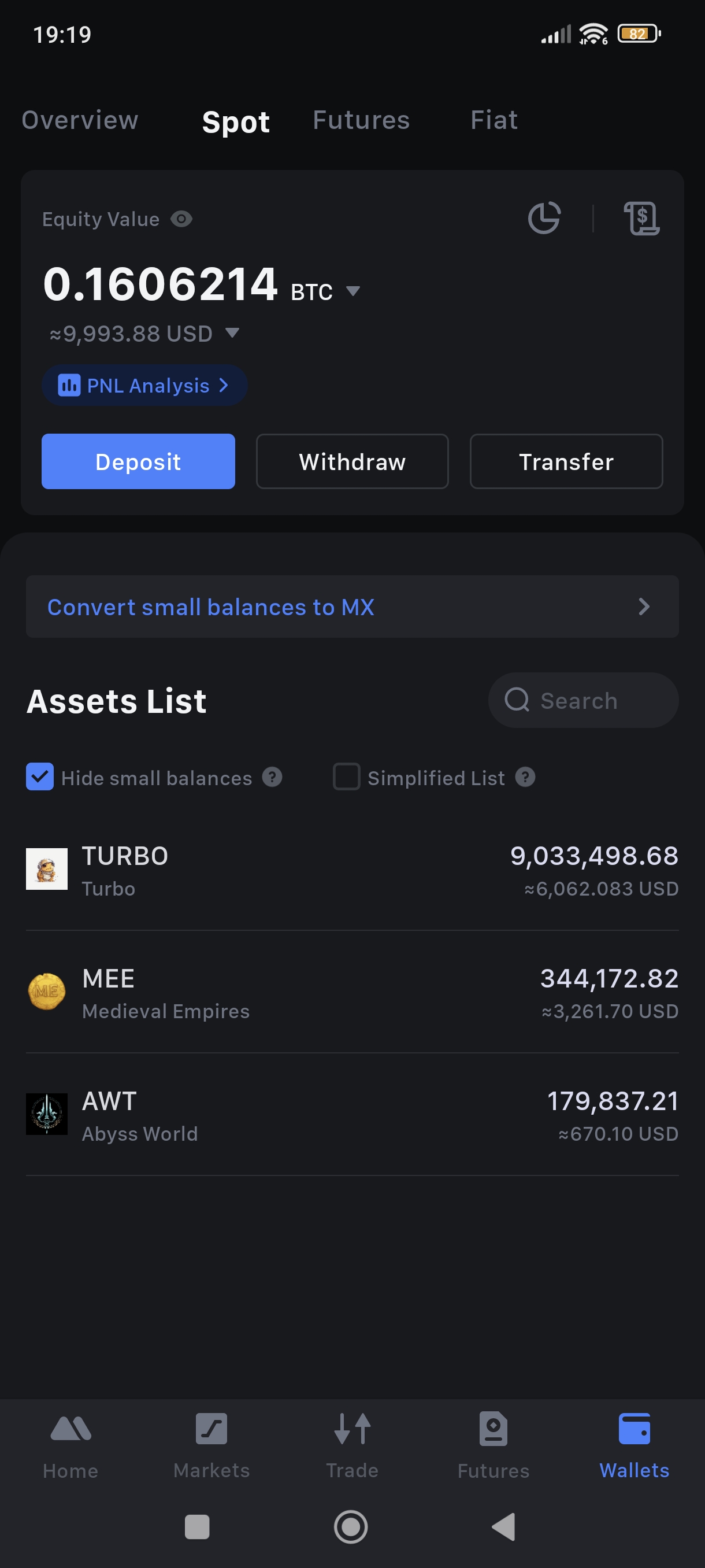Toggle Equity Value visibility eye icon
The image size is (705, 1568).
point(181,219)
